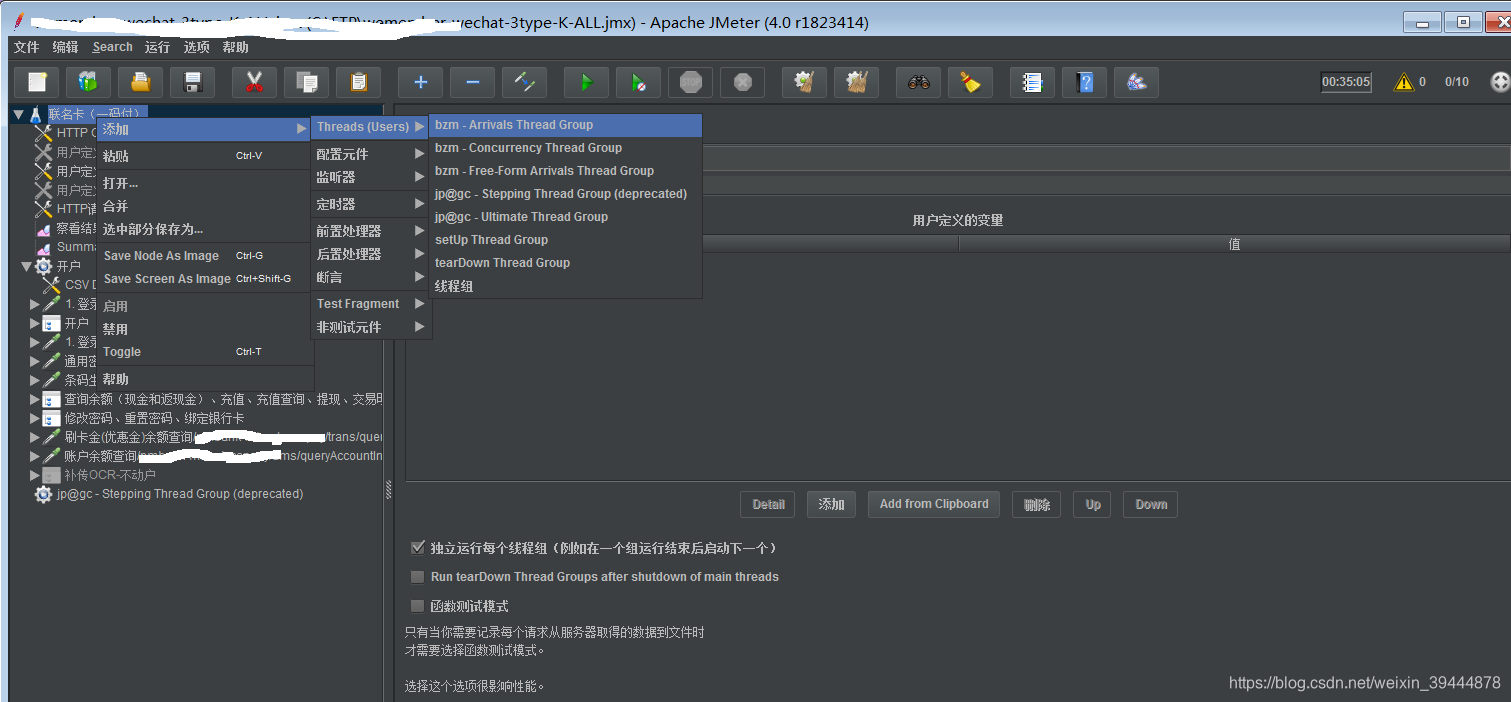This screenshot has height=702, width=1511.
Task: Click the 值 column header
Action: (1234, 244)
